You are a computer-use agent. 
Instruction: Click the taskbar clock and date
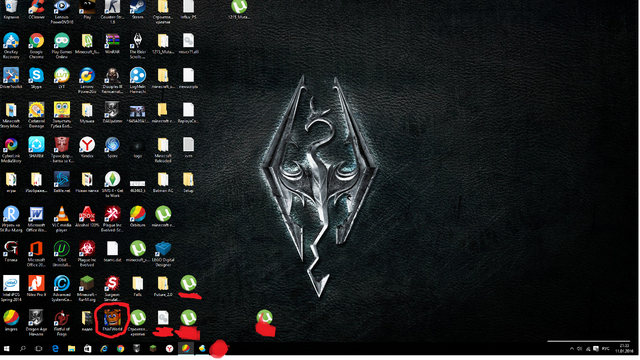[x=624, y=349]
